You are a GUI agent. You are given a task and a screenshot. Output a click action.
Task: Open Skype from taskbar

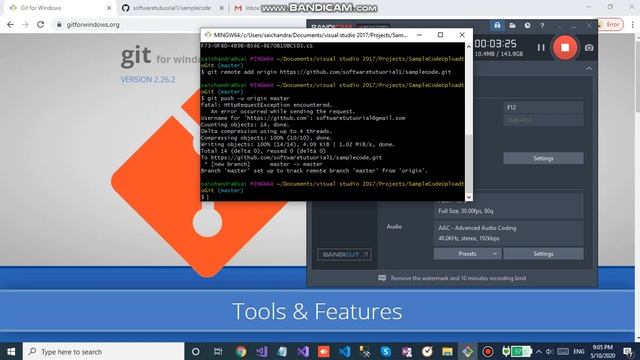point(386,351)
